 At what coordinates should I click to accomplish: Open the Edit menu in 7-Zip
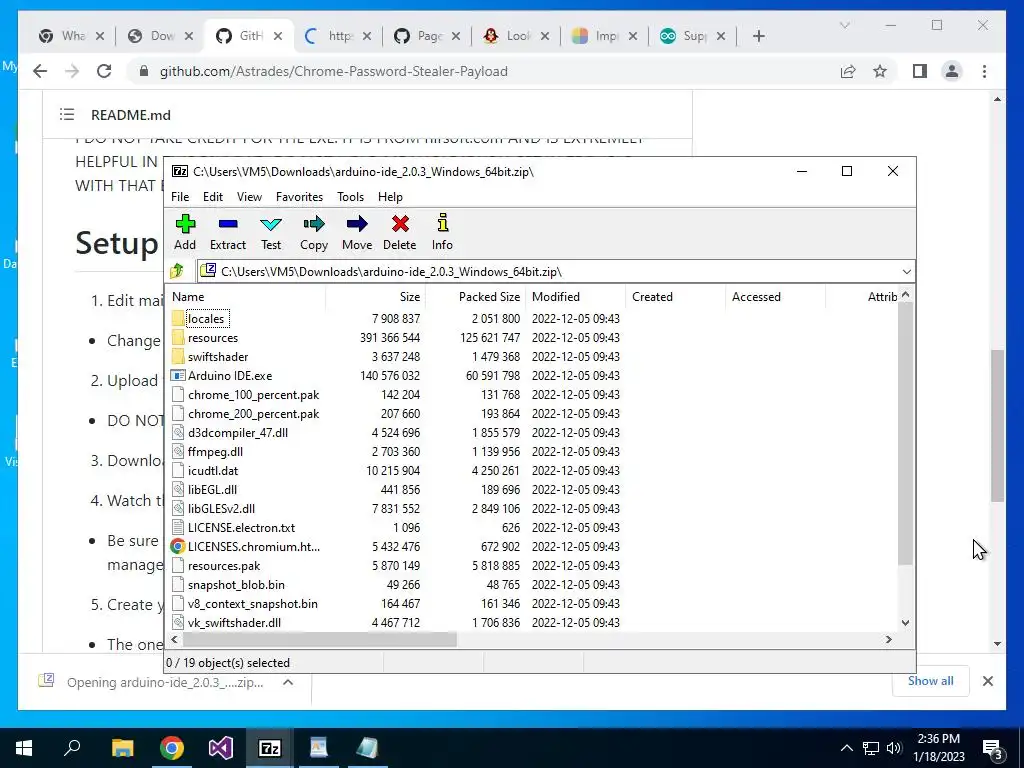(213, 197)
